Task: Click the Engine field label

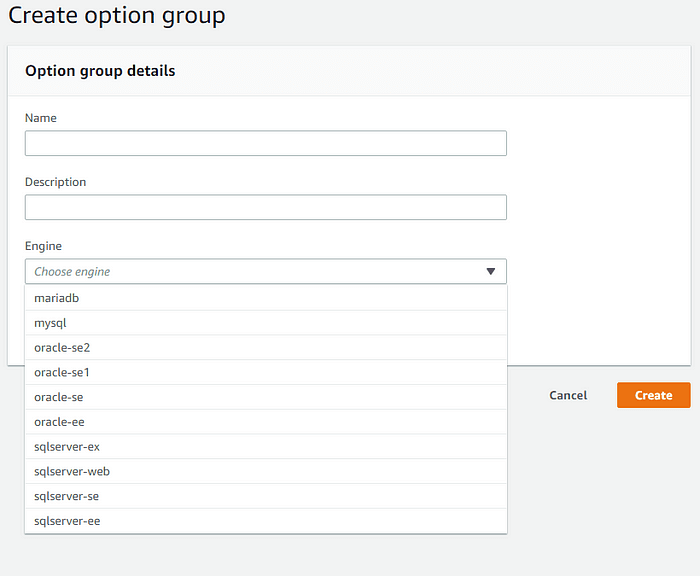Action: pyautogui.click(x=43, y=246)
